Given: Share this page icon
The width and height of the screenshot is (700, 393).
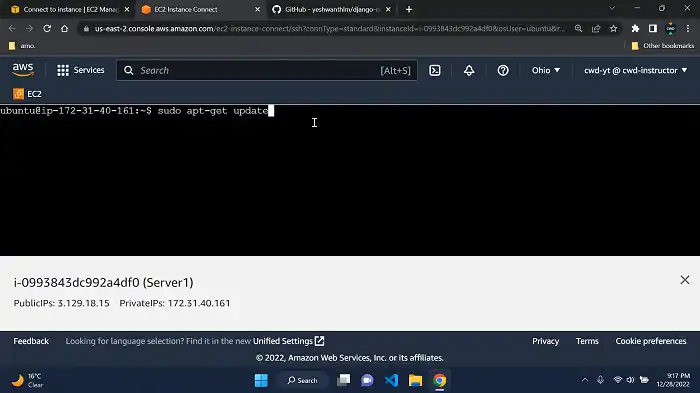Looking at the screenshot, I should (x=596, y=29).
